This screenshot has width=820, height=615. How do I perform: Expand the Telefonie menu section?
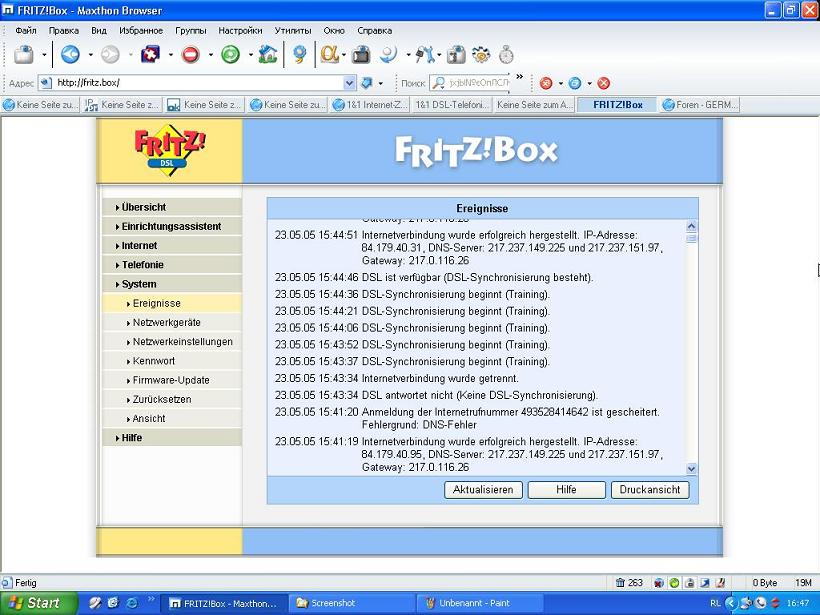click(172, 265)
